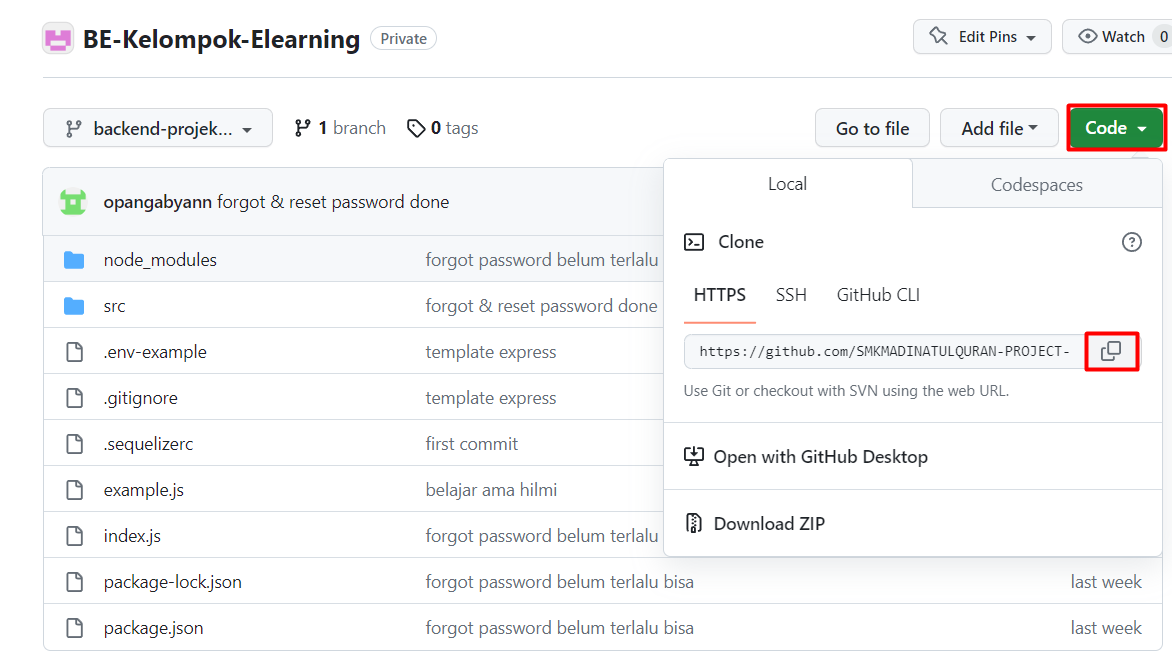Click 'template express' commit for .env-example
The width and height of the screenshot is (1172, 662).
pos(491,352)
